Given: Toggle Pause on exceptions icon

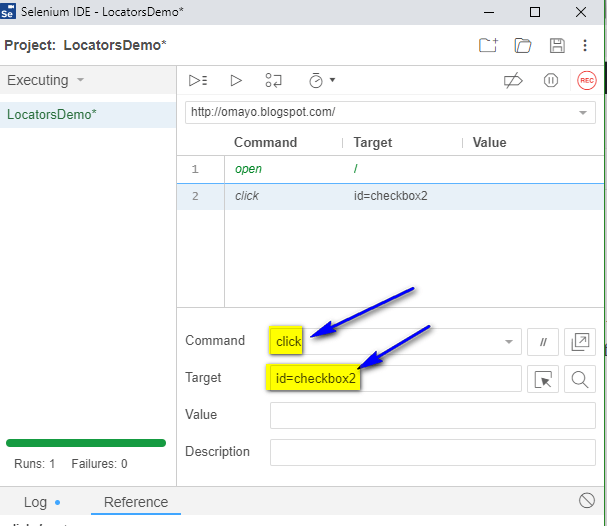Looking at the screenshot, I should [550, 81].
